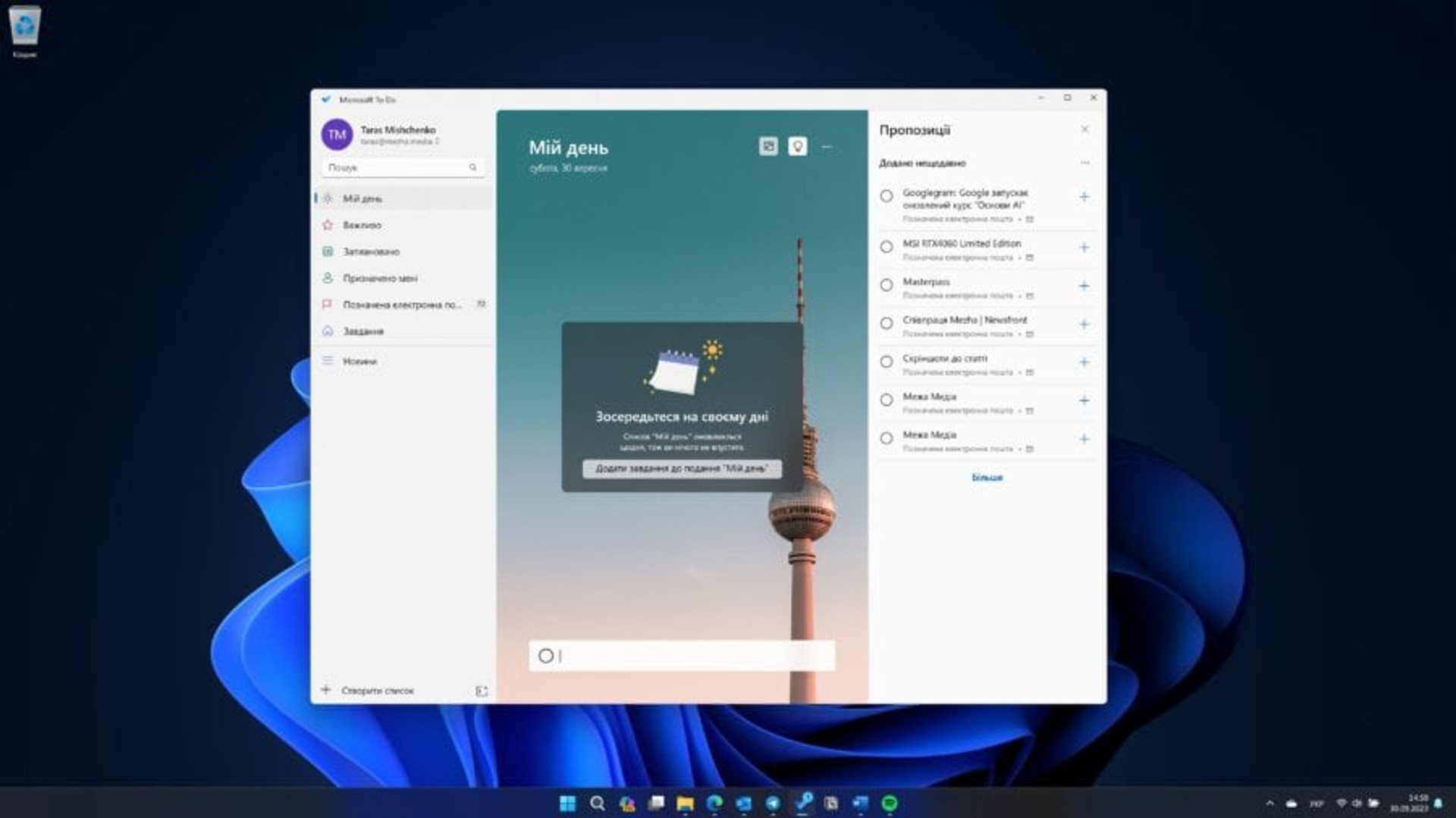The height and width of the screenshot is (818, 1456).
Task: Close the Пропозиції panel with its X
Action: [1084, 130]
